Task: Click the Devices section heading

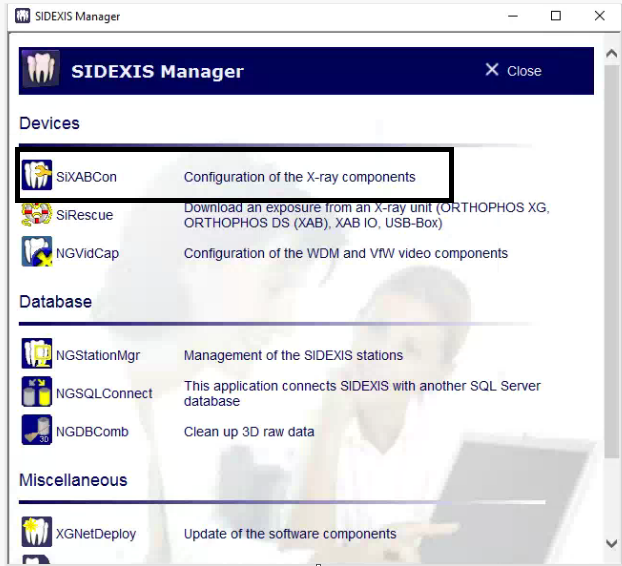Action: (50, 123)
